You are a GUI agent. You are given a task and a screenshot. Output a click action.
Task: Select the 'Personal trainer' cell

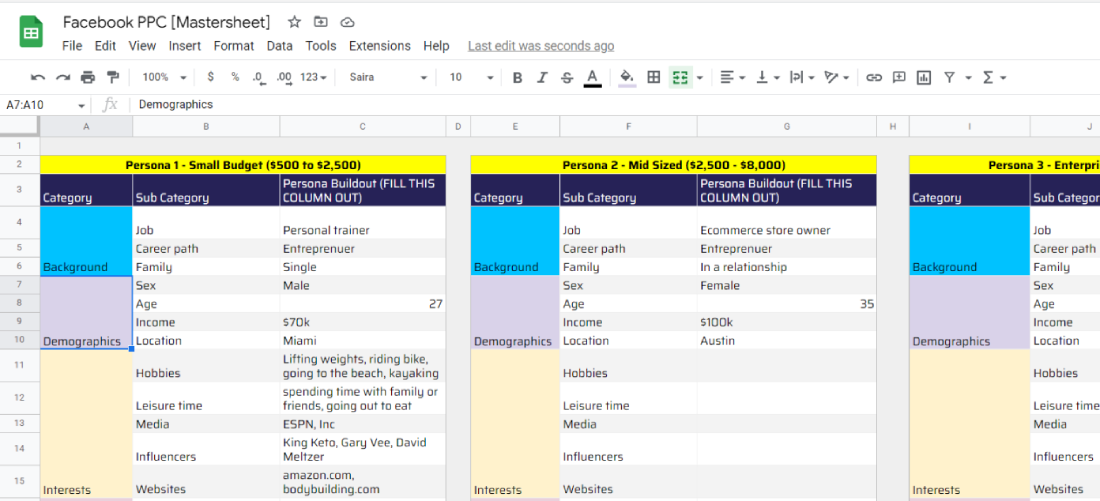tap(363, 223)
